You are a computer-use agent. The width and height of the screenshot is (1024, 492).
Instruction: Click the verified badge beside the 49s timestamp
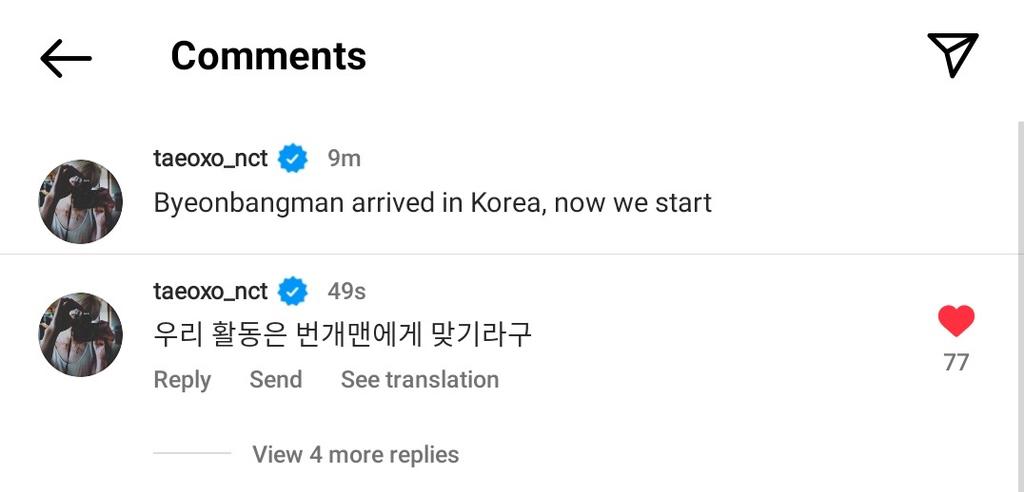point(292,291)
